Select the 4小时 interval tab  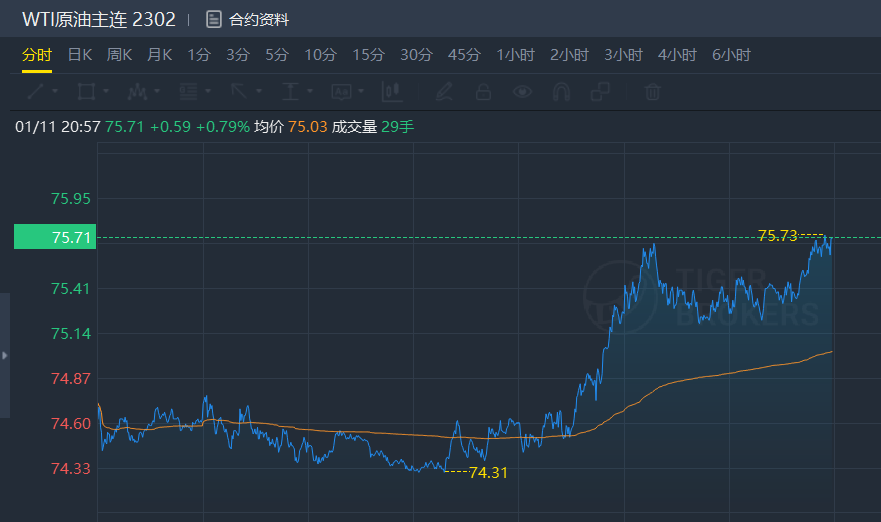click(x=677, y=55)
